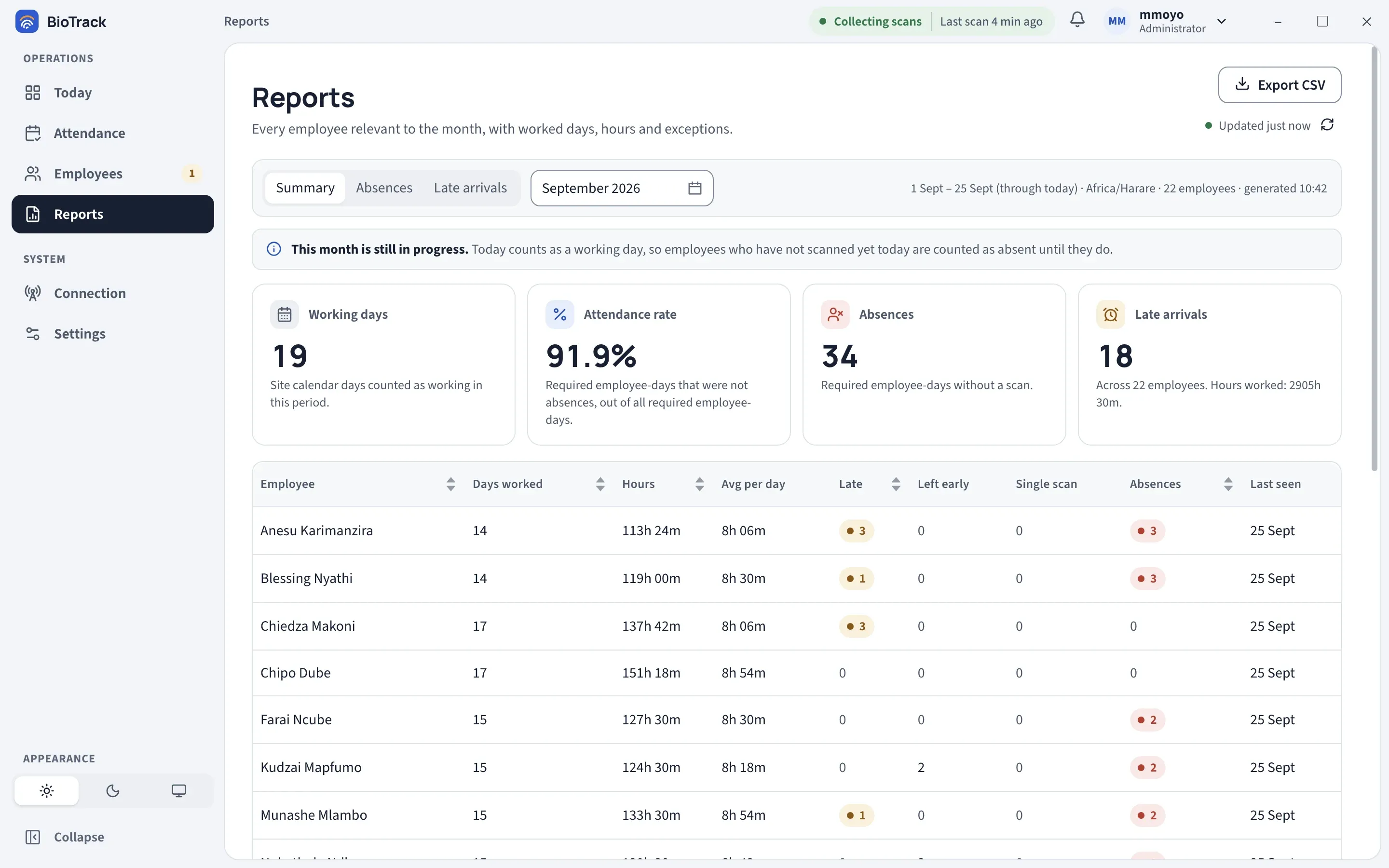Click the Employees badge showing 1
Screen dimensions: 1389x868
click(191, 174)
